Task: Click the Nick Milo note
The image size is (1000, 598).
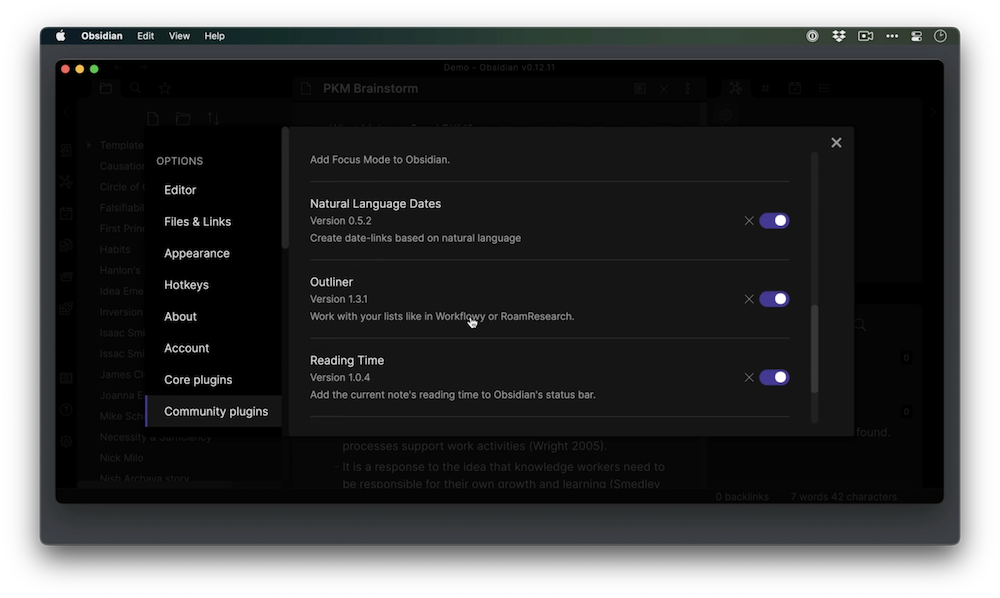Action: [121, 458]
